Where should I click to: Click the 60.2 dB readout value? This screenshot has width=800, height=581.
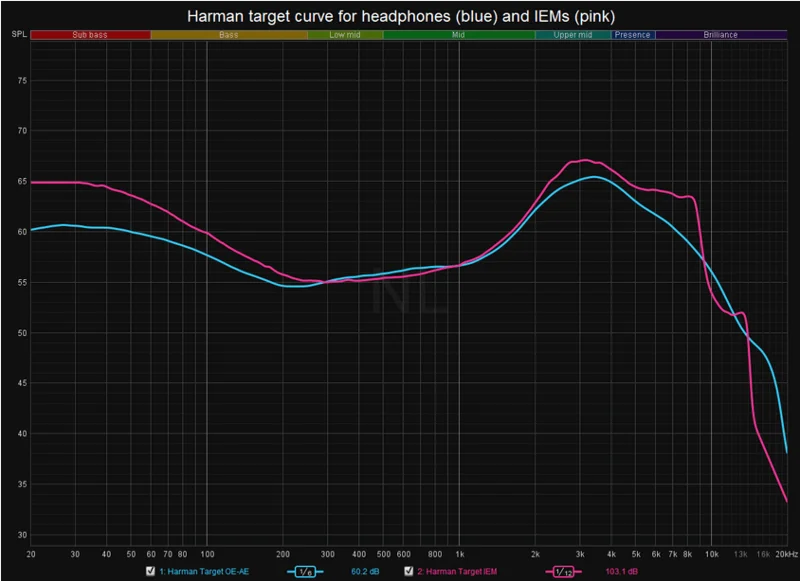pyautogui.click(x=365, y=571)
